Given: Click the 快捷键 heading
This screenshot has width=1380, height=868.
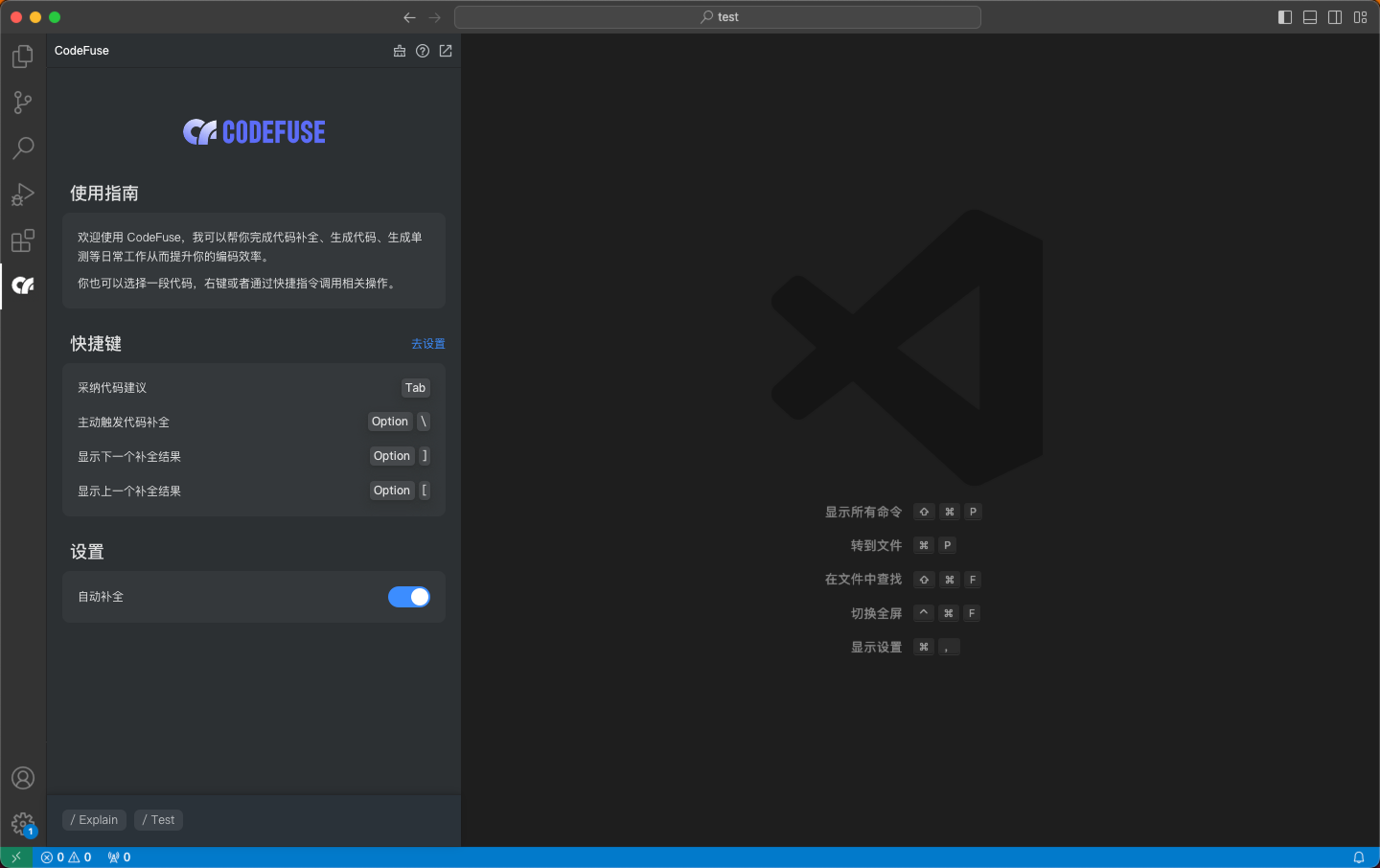Looking at the screenshot, I should 96,344.
